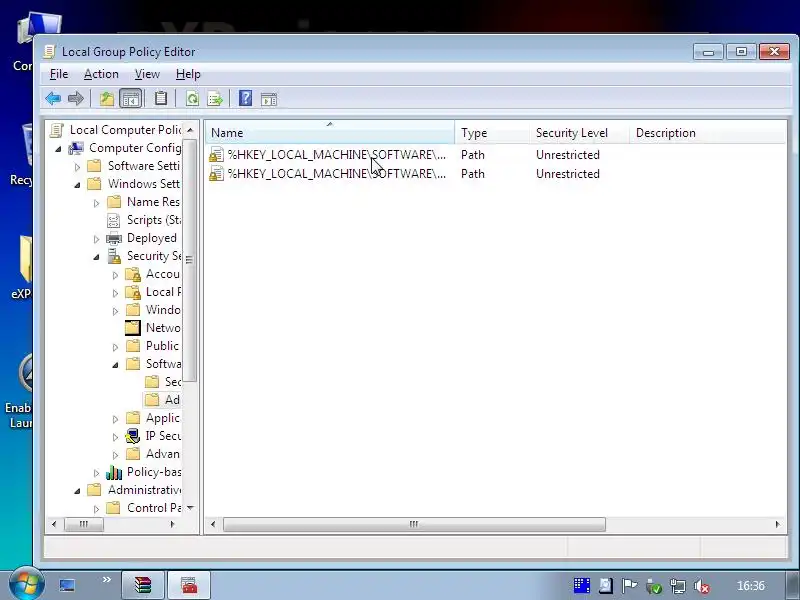800x600 pixels.
Task: Open the View menu
Action: pos(147,74)
